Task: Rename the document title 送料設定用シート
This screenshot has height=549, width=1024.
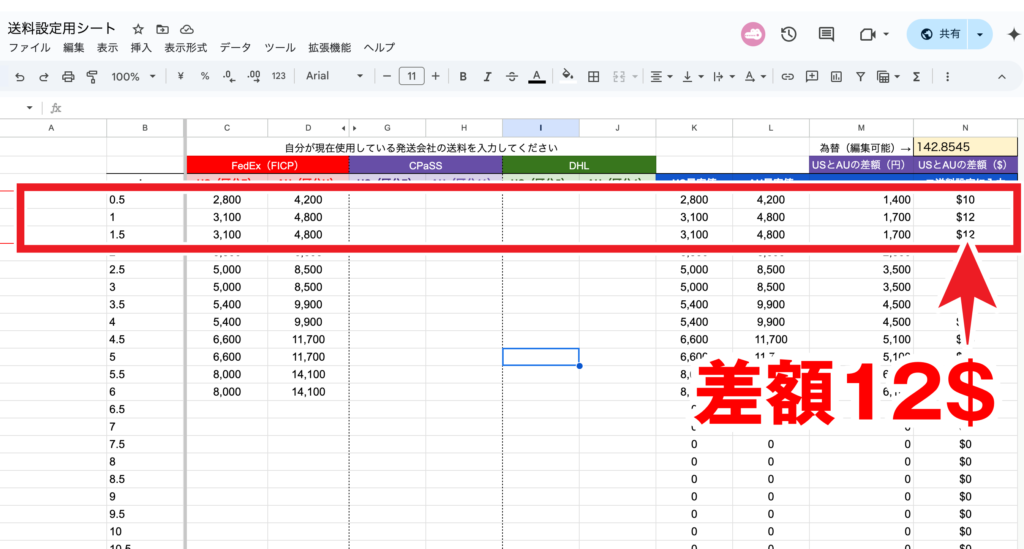Action: coord(62,29)
